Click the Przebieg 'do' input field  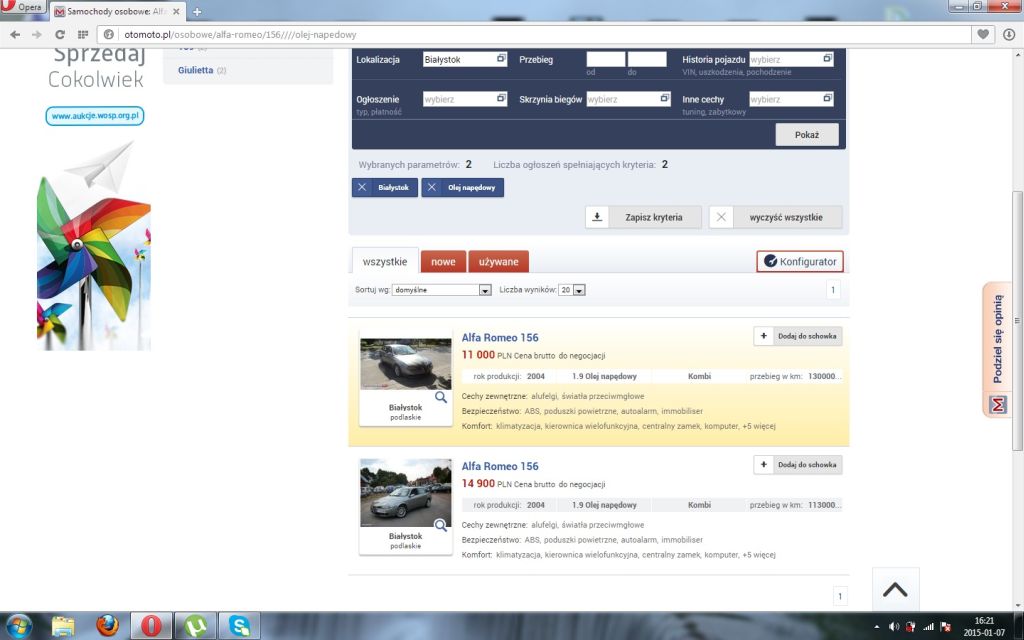[647, 59]
